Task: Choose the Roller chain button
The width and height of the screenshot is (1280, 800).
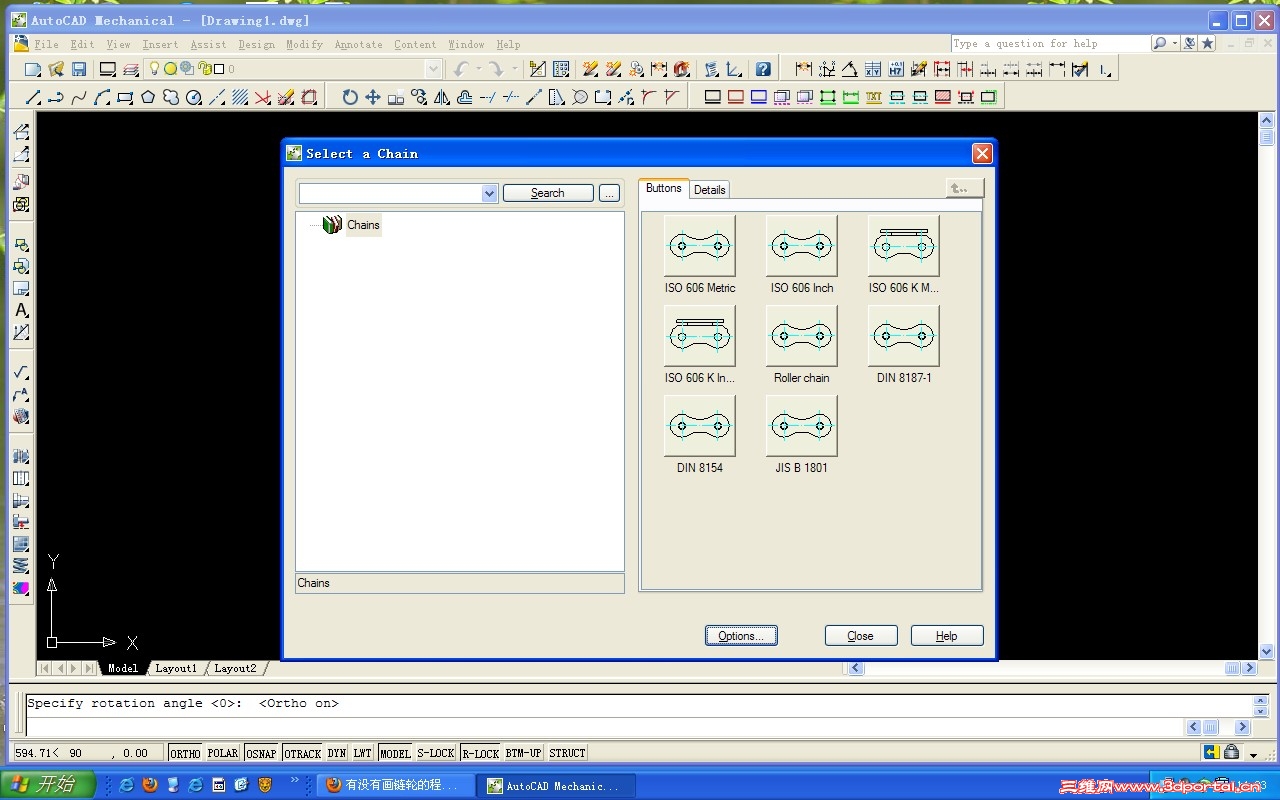Action: (x=802, y=336)
